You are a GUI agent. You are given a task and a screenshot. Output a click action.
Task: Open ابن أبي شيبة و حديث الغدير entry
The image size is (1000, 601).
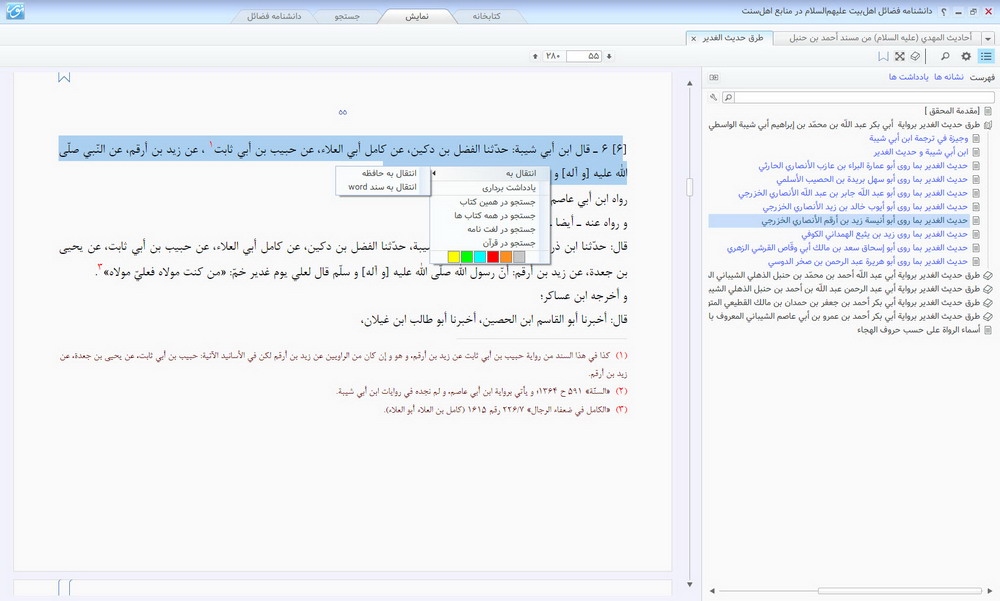point(921,152)
